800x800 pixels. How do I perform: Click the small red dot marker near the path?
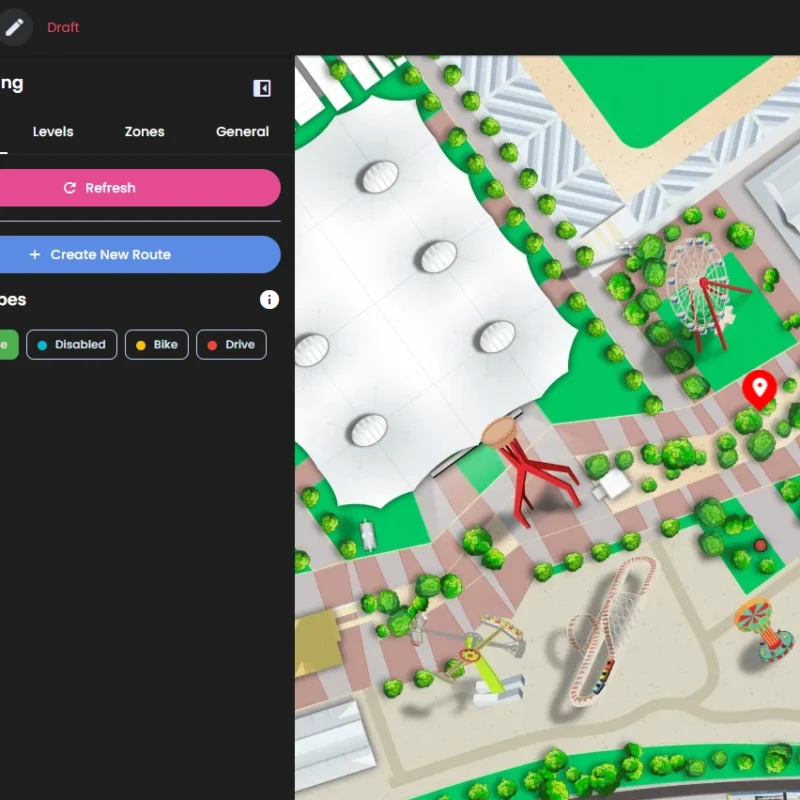761,545
